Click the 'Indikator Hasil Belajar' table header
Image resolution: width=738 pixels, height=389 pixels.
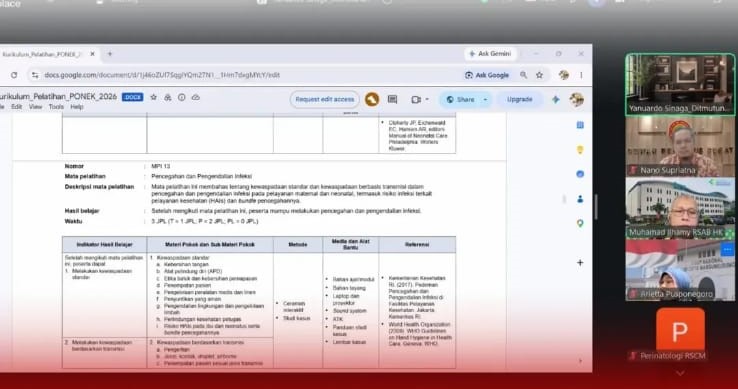point(104,244)
